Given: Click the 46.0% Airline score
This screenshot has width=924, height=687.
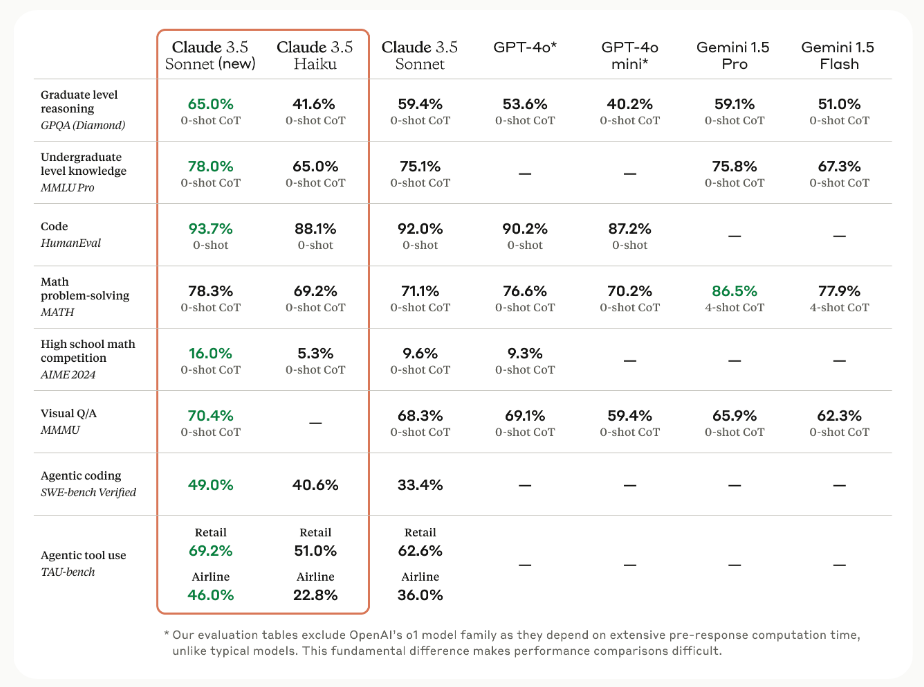Looking at the screenshot, I should coord(210,594).
